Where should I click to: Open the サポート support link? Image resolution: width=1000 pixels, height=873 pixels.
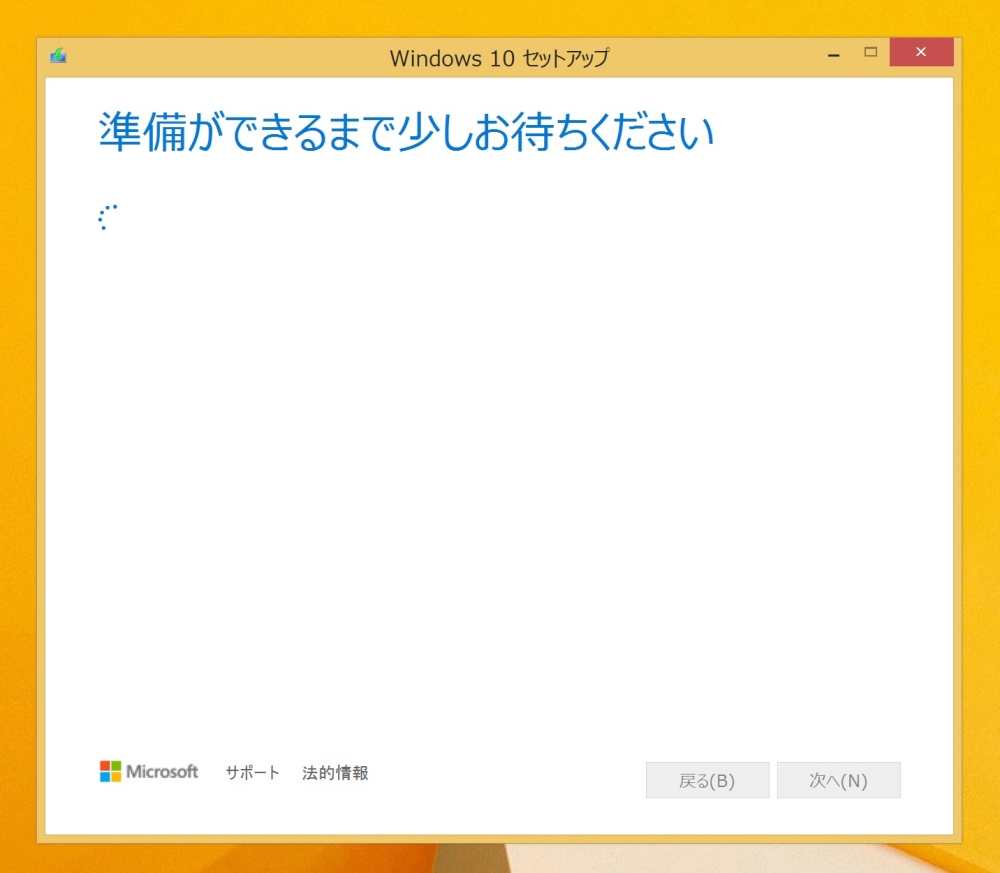click(x=251, y=772)
